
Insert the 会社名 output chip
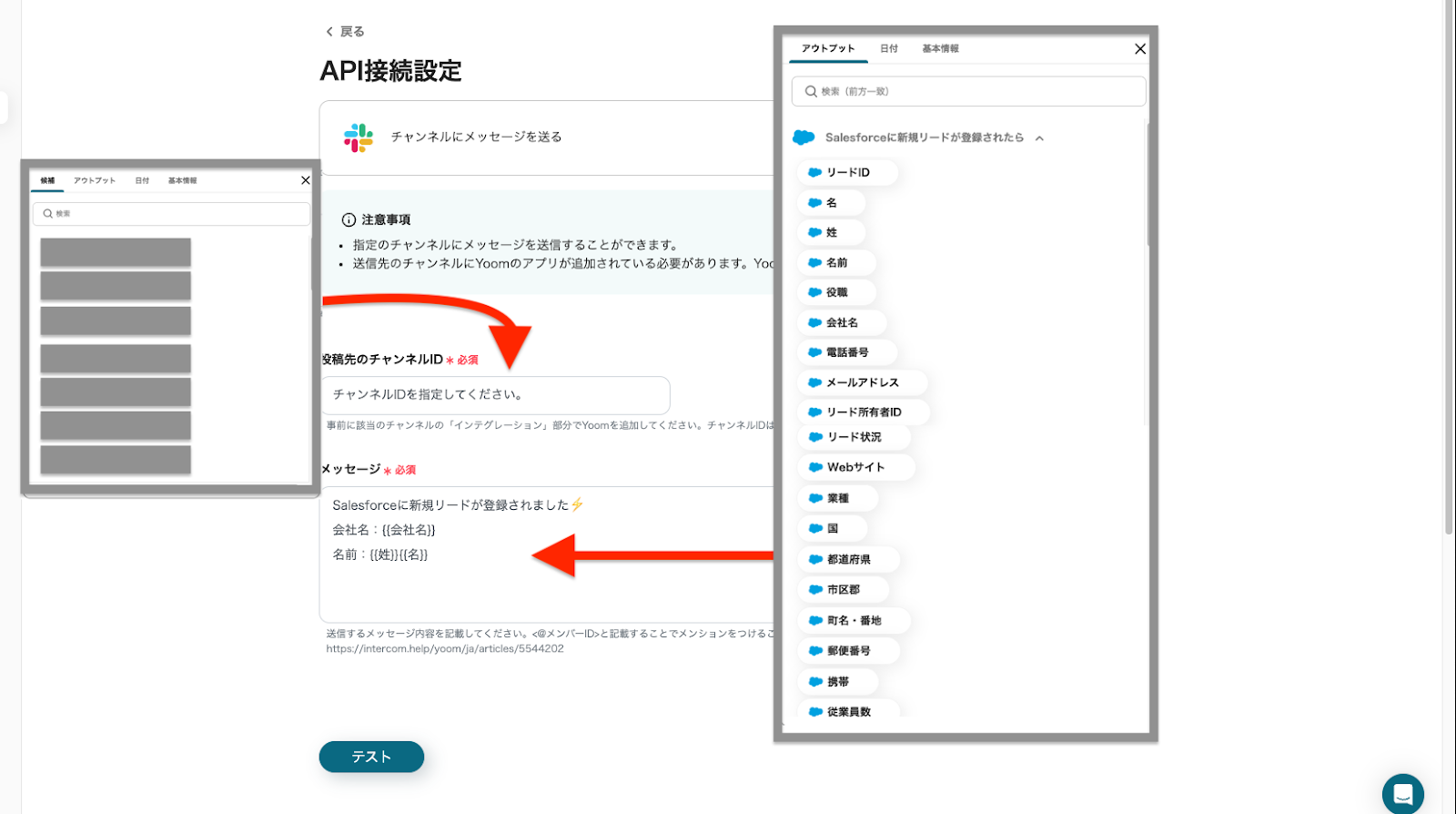point(842,322)
